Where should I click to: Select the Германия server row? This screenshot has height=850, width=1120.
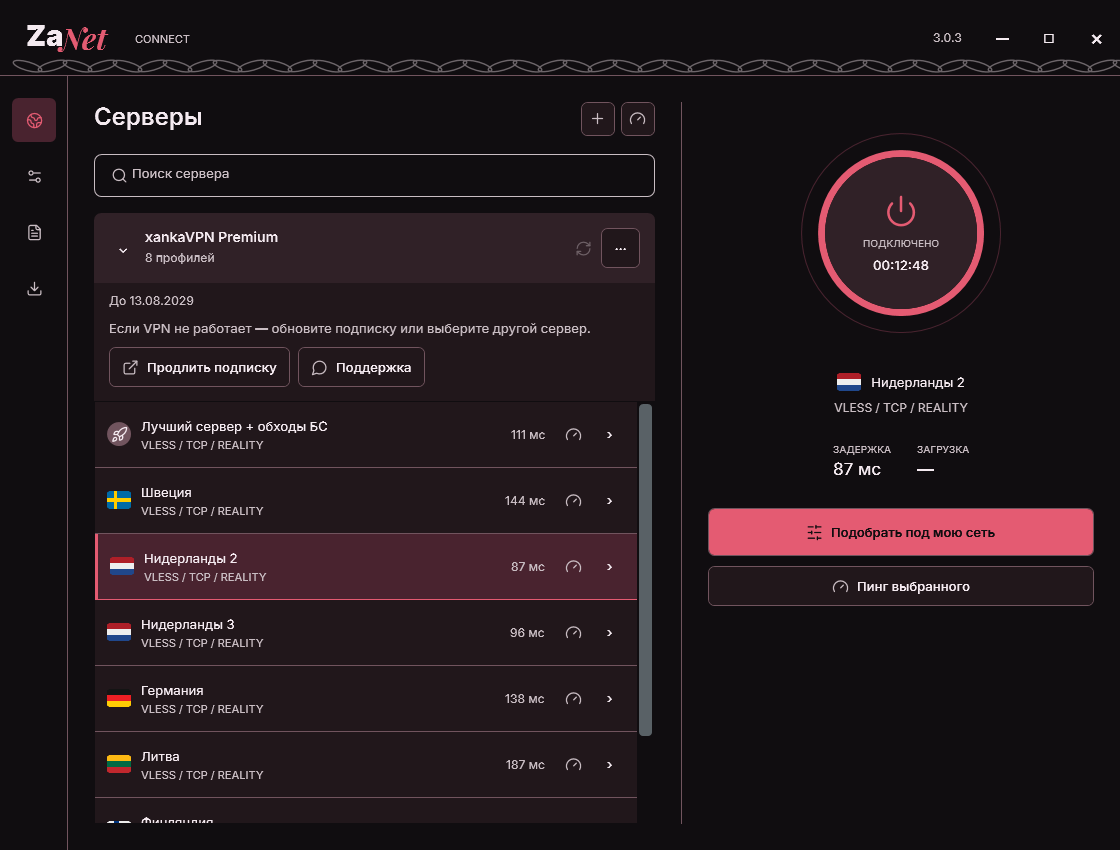(x=366, y=699)
